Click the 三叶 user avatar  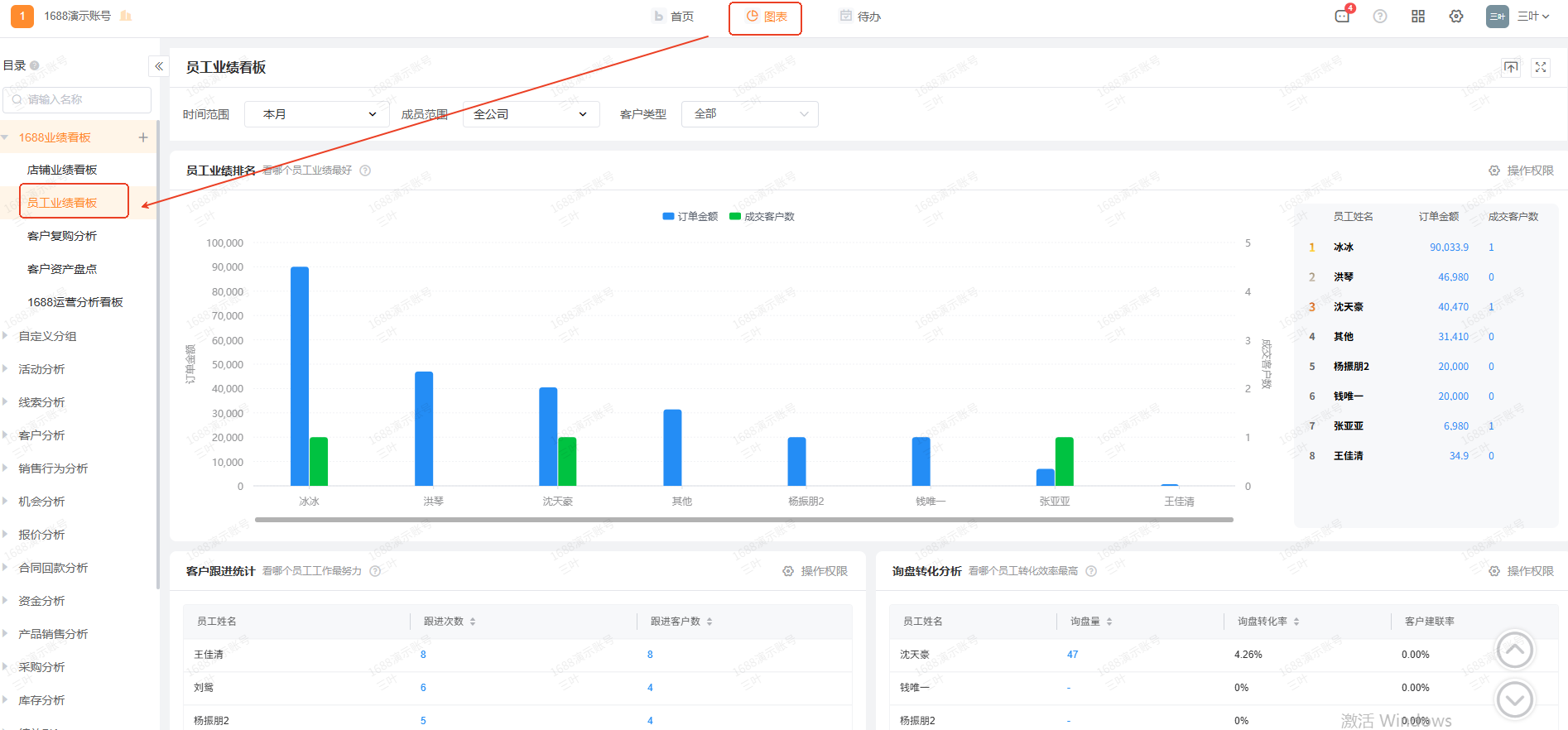point(1498,17)
